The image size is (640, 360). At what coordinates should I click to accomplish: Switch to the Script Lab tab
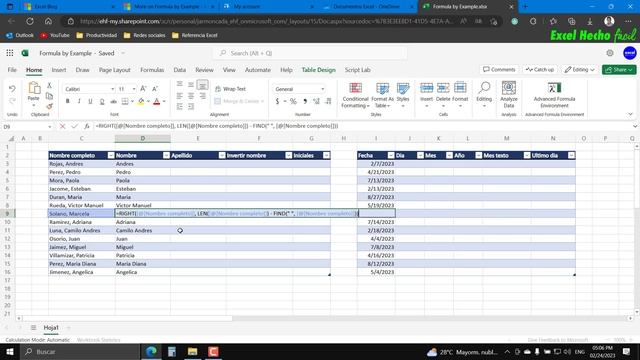pos(358,70)
